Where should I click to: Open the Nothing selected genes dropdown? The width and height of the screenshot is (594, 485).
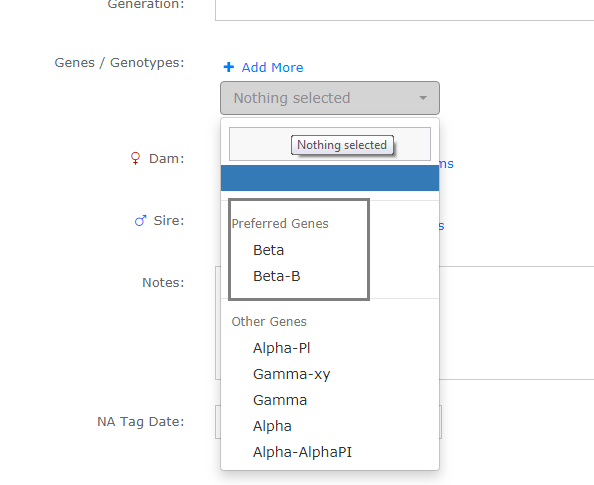[330, 98]
